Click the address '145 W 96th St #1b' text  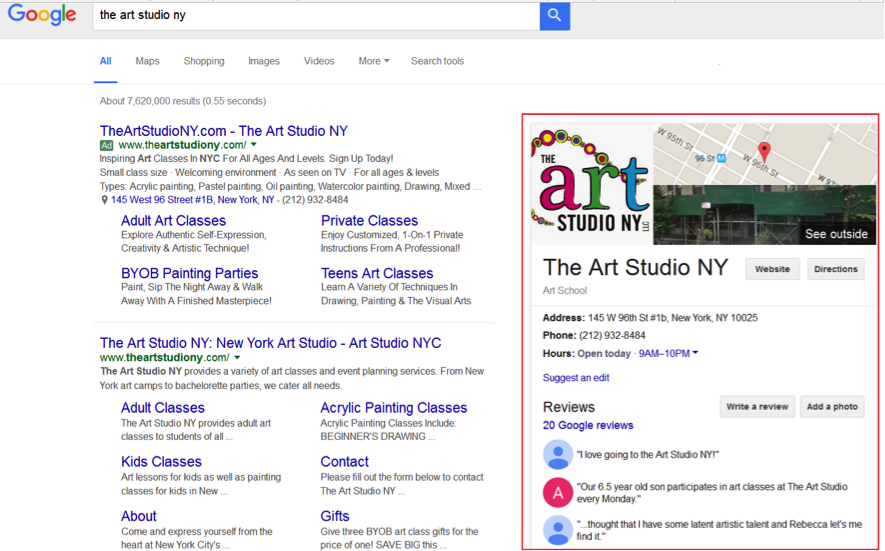tap(672, 318)
